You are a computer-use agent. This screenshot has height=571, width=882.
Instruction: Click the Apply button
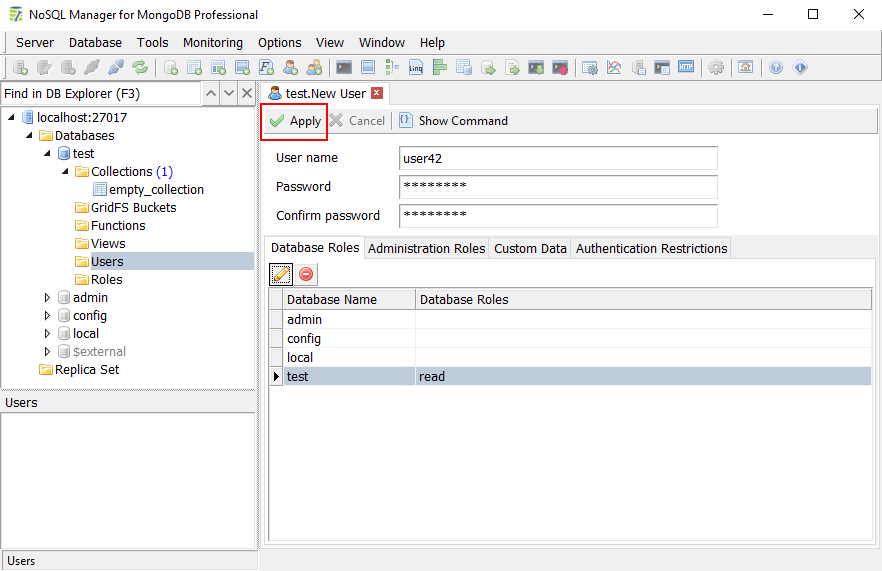point(295,121)
